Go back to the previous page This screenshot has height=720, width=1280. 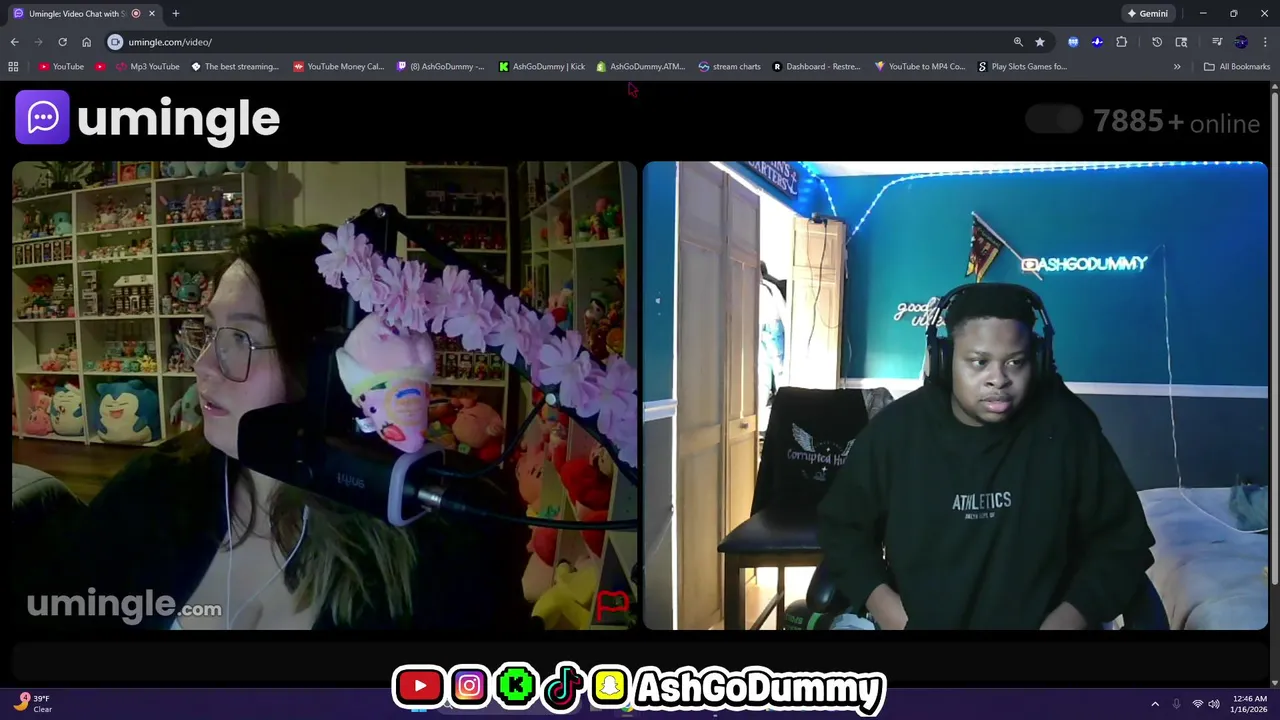pyautogui.click(x=14, y=42)
